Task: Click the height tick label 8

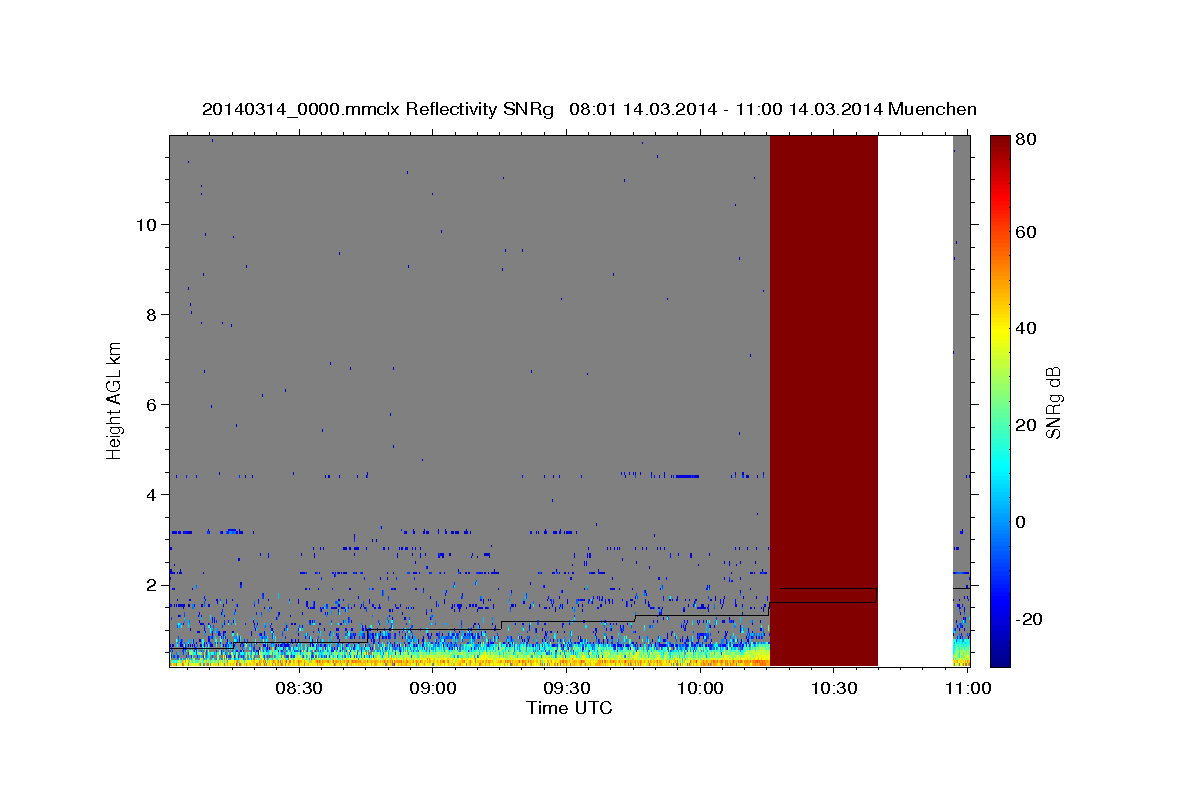Action: click(152, 314)
